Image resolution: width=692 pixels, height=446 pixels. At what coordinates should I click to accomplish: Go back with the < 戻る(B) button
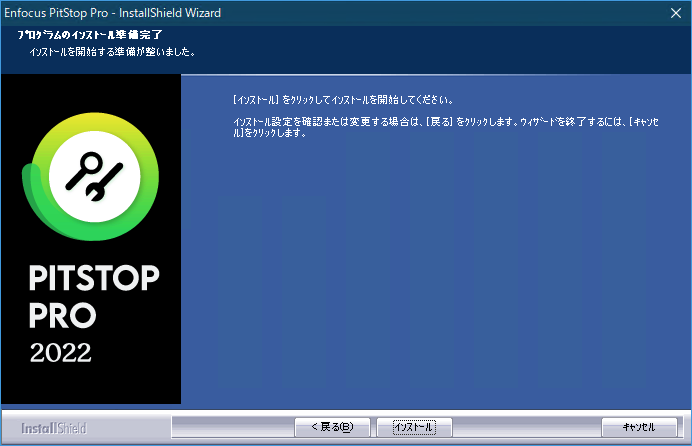tap(332, 427)
